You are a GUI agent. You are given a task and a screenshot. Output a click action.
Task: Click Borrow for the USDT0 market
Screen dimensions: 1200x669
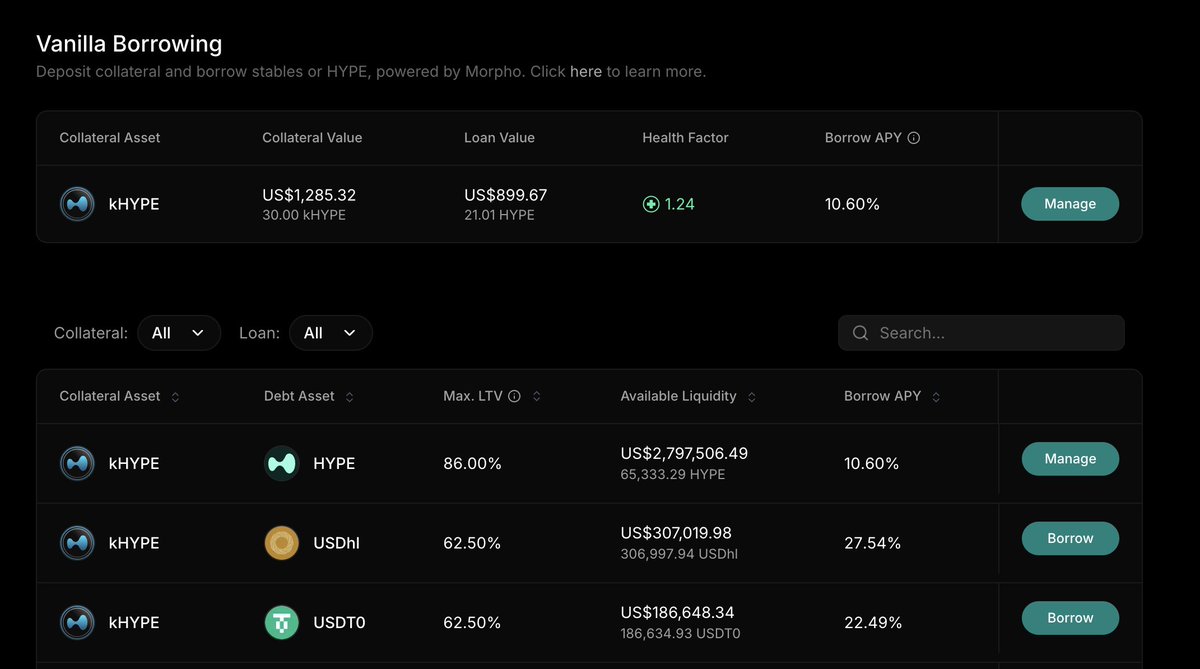pyautogui.click(x=1070, y=618)
